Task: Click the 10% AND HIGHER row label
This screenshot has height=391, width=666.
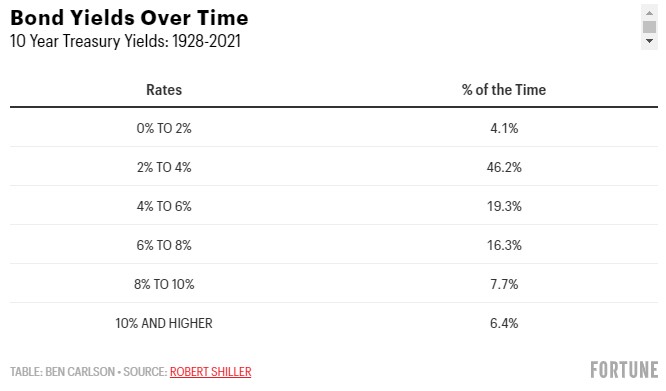Action: [164, 323]
